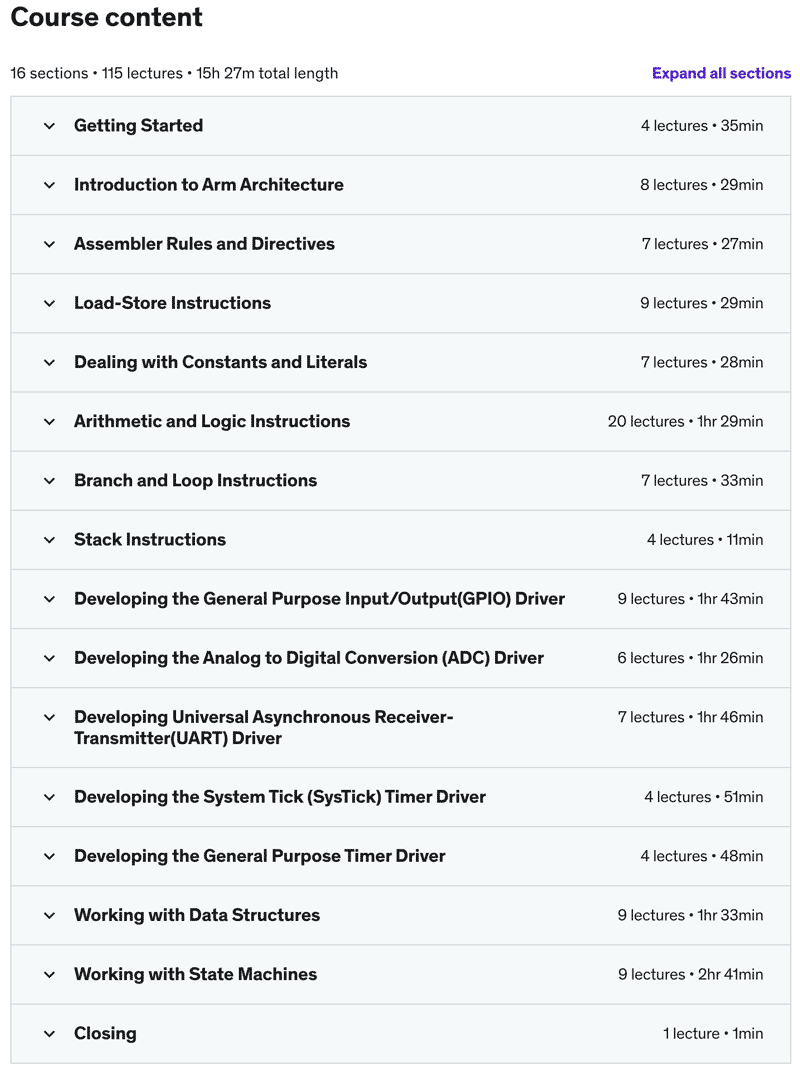Expand Working with Data Structures chevron
Viewport: 800px width, 1073px height.
(x=49, y=915)
